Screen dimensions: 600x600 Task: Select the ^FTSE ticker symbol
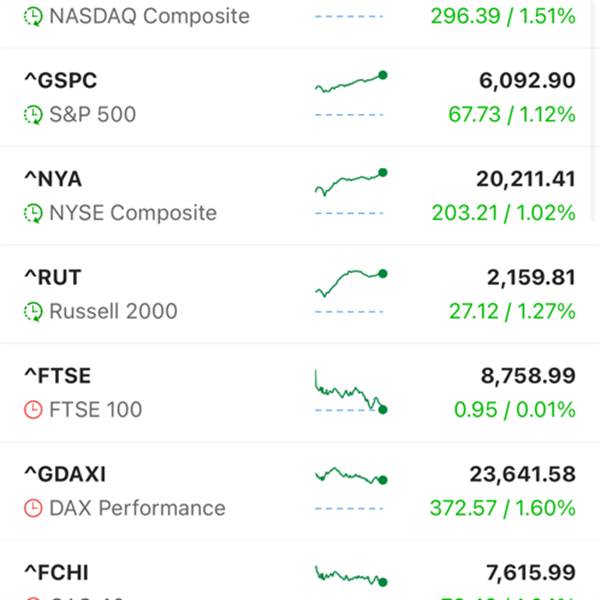(x=58, y=376)
